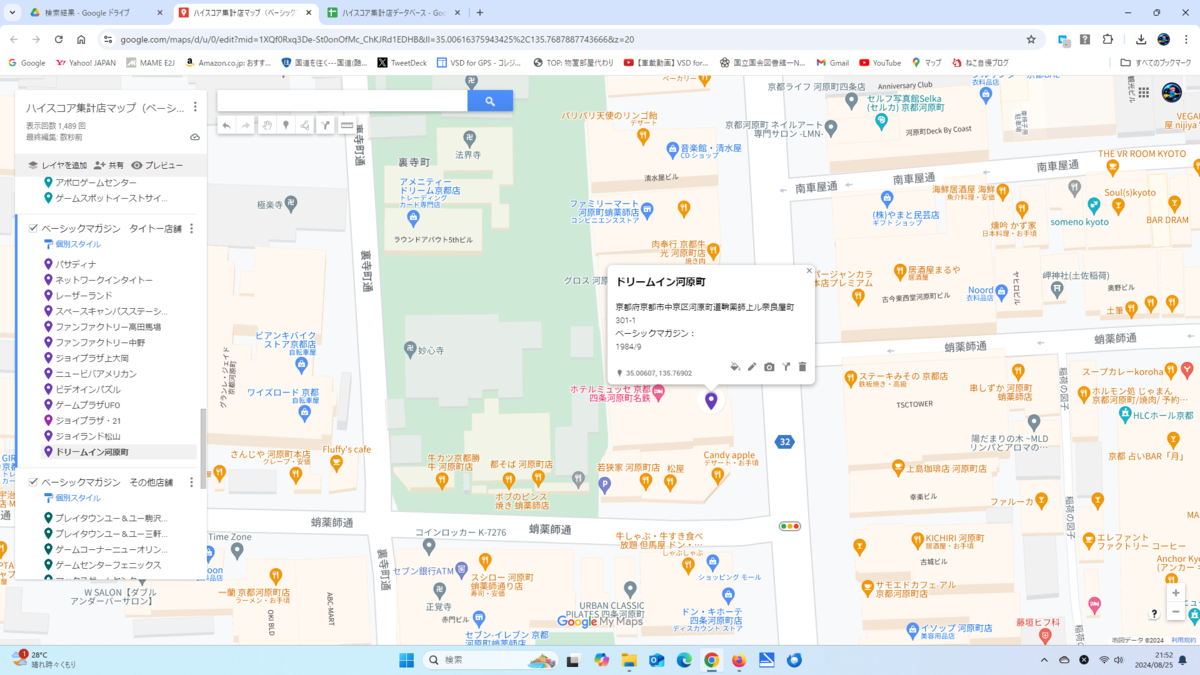Click the map title ハイスコア集計店マップ
The image size is (1200, 675).
coord(105,107)
